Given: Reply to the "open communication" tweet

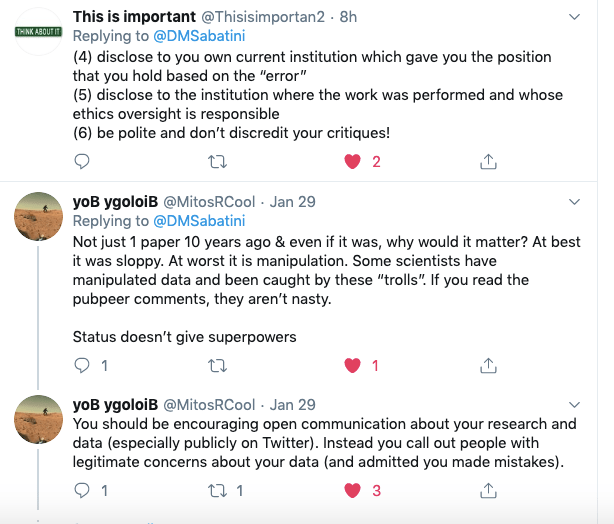Looking at the screenshot, I should click(x=82, y=490).
